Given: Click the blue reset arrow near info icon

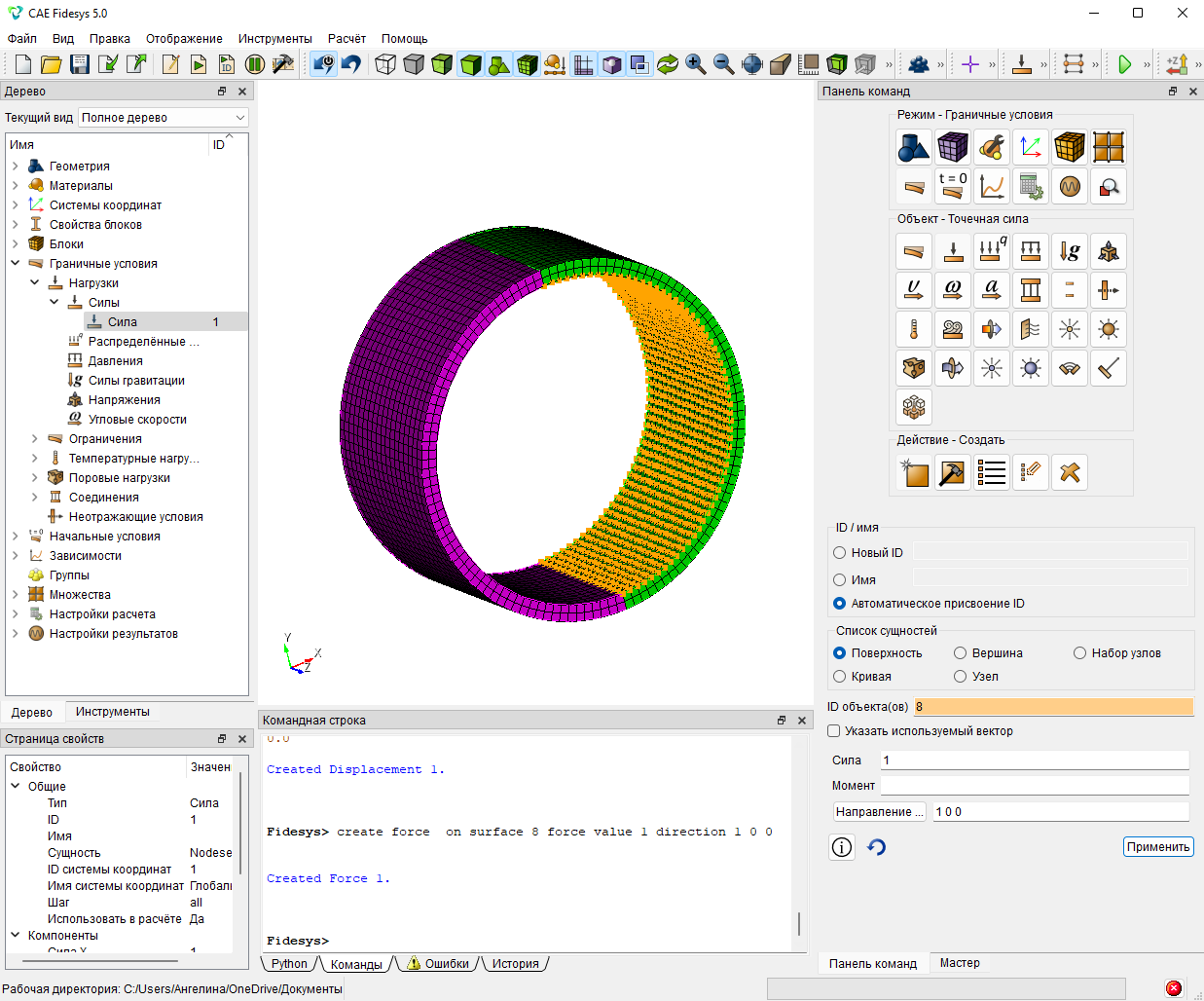Looking at the screenshot, I should pos(877,847).
